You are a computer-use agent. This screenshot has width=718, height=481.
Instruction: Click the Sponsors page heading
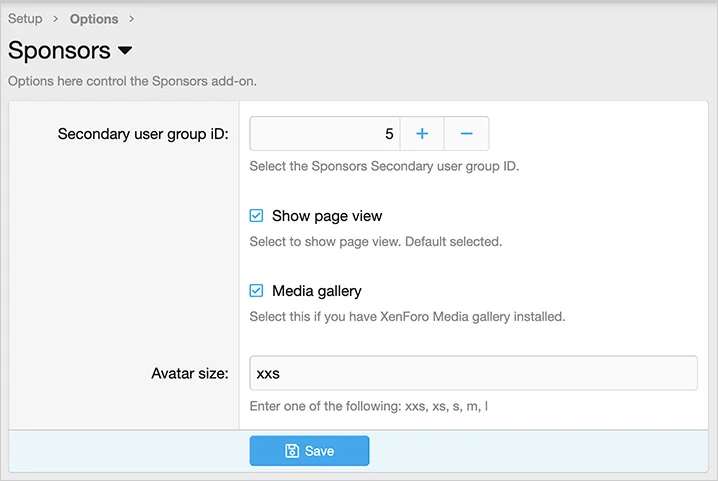coord(59,50)
